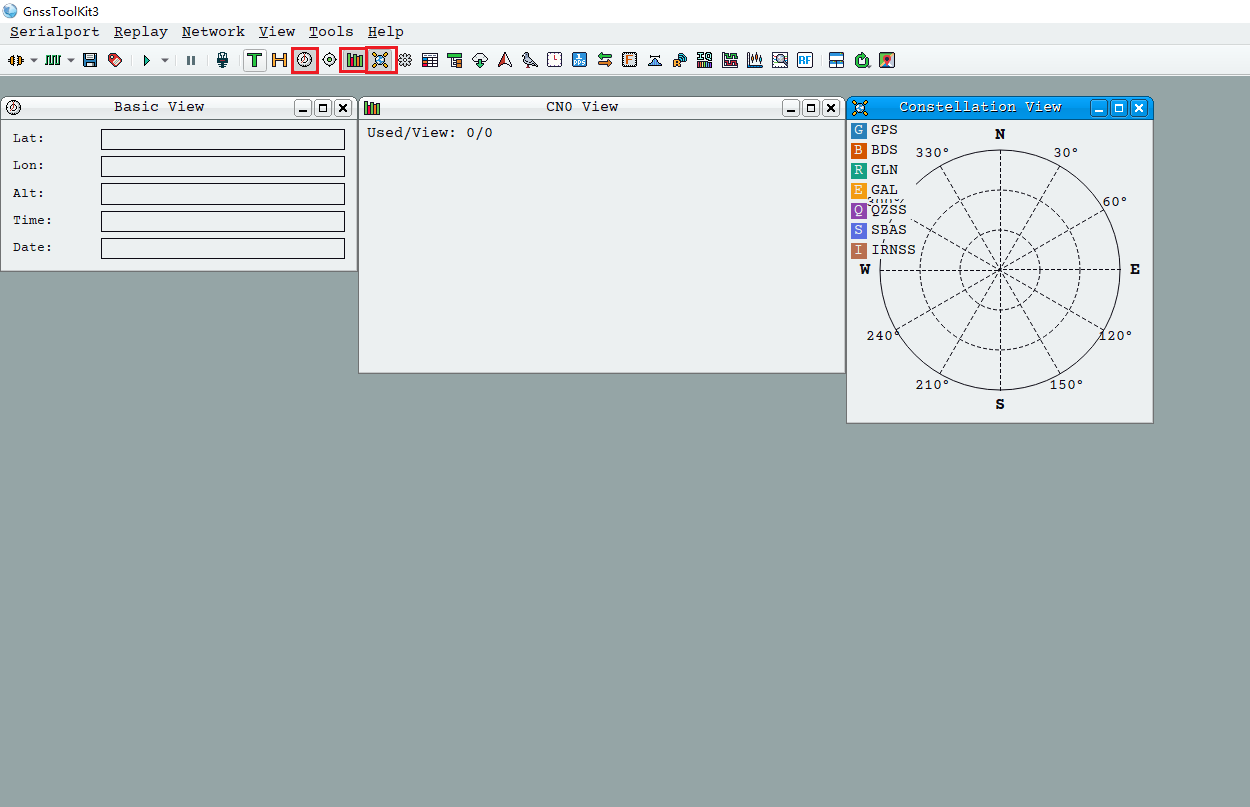This screenshot has height=807, width=1250.
Task: Save data with the floppy disk icon
Action: pos(90,61)
